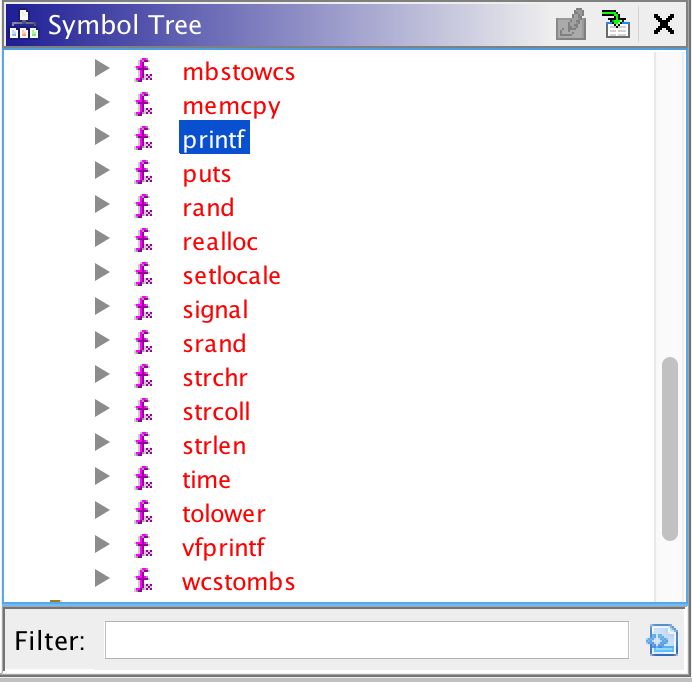Viewport: 692px width, 682px height.
Task: Click the function icon beside wcstombs
Action: tap(144, 582)
